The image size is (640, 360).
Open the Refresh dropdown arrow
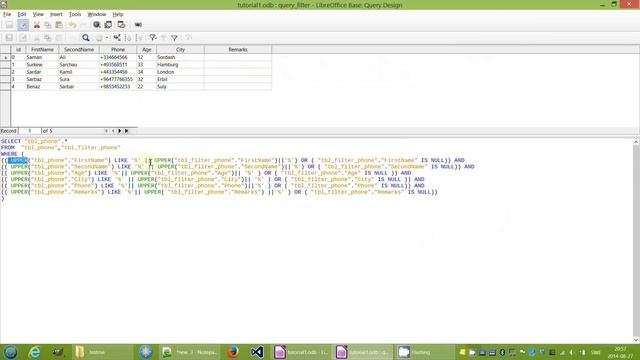107,38
